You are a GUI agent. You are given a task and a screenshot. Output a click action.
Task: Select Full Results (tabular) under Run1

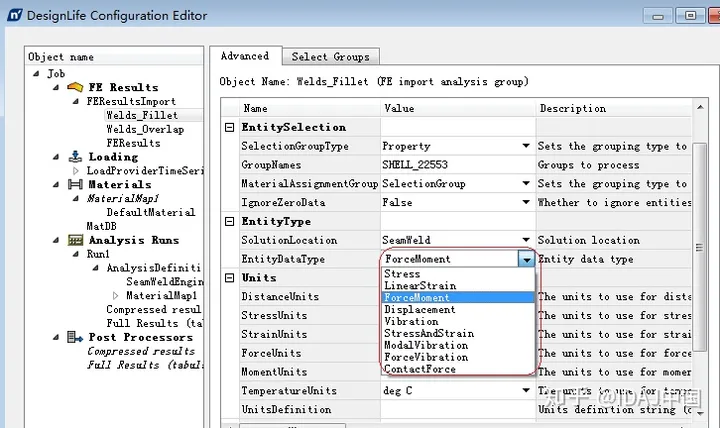(x=154, y=323)
